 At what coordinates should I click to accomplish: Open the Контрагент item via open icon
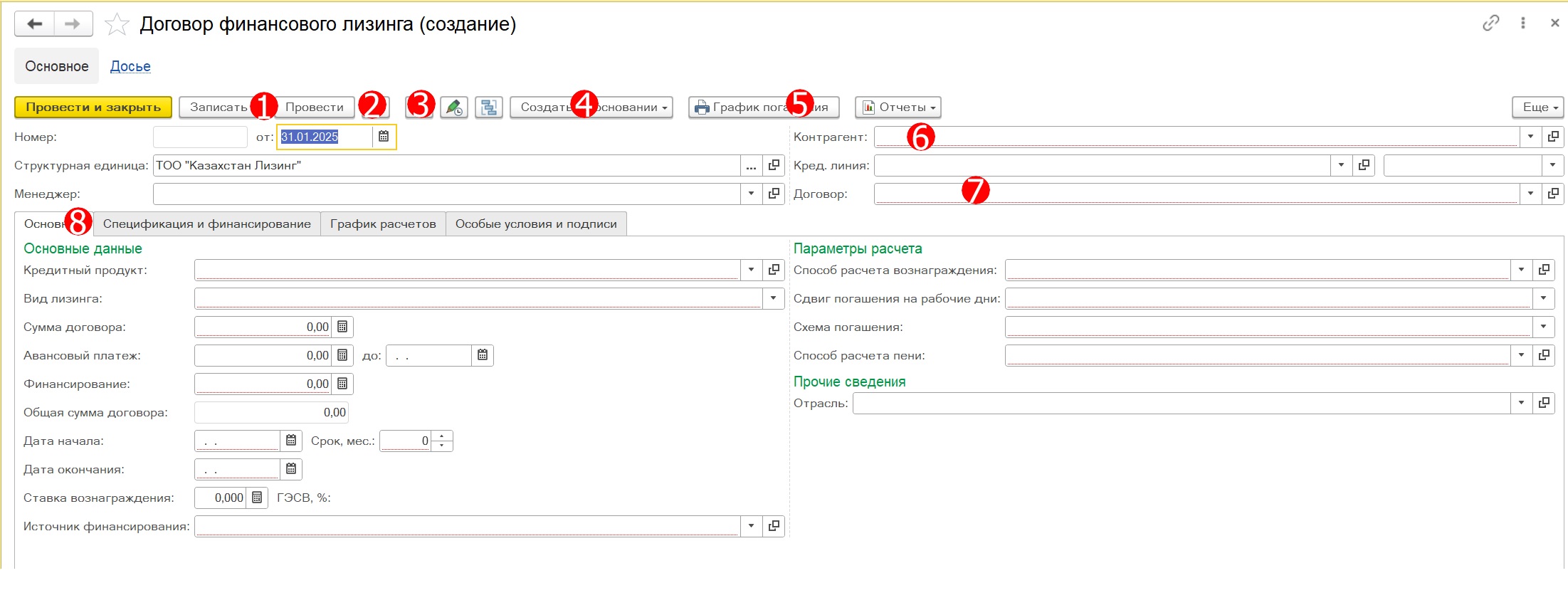point(1553,137)
